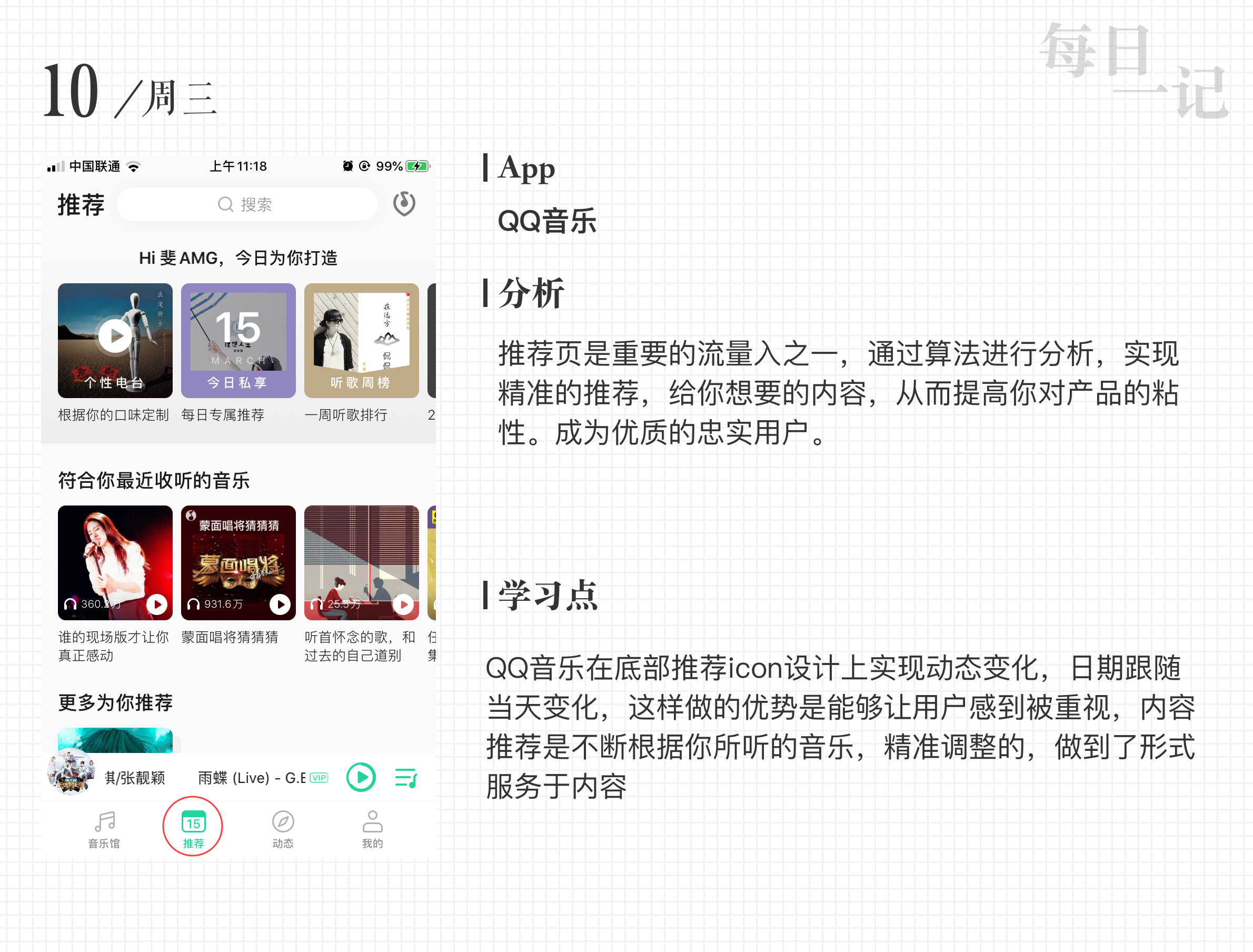Play the 25.5万 nostalgic songs playlist

coord(403,604)
